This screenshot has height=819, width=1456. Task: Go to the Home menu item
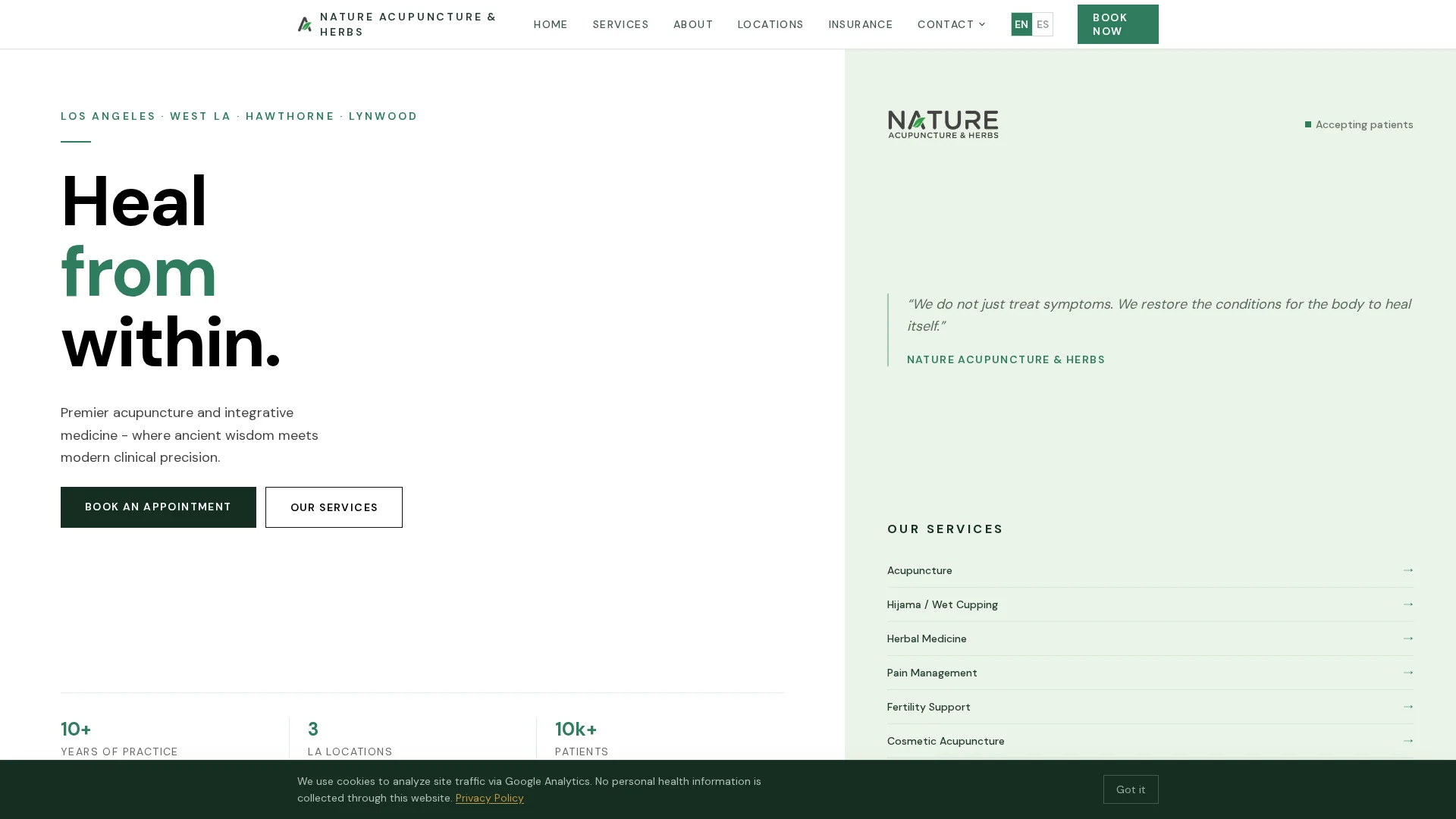[x=551, y=24]
